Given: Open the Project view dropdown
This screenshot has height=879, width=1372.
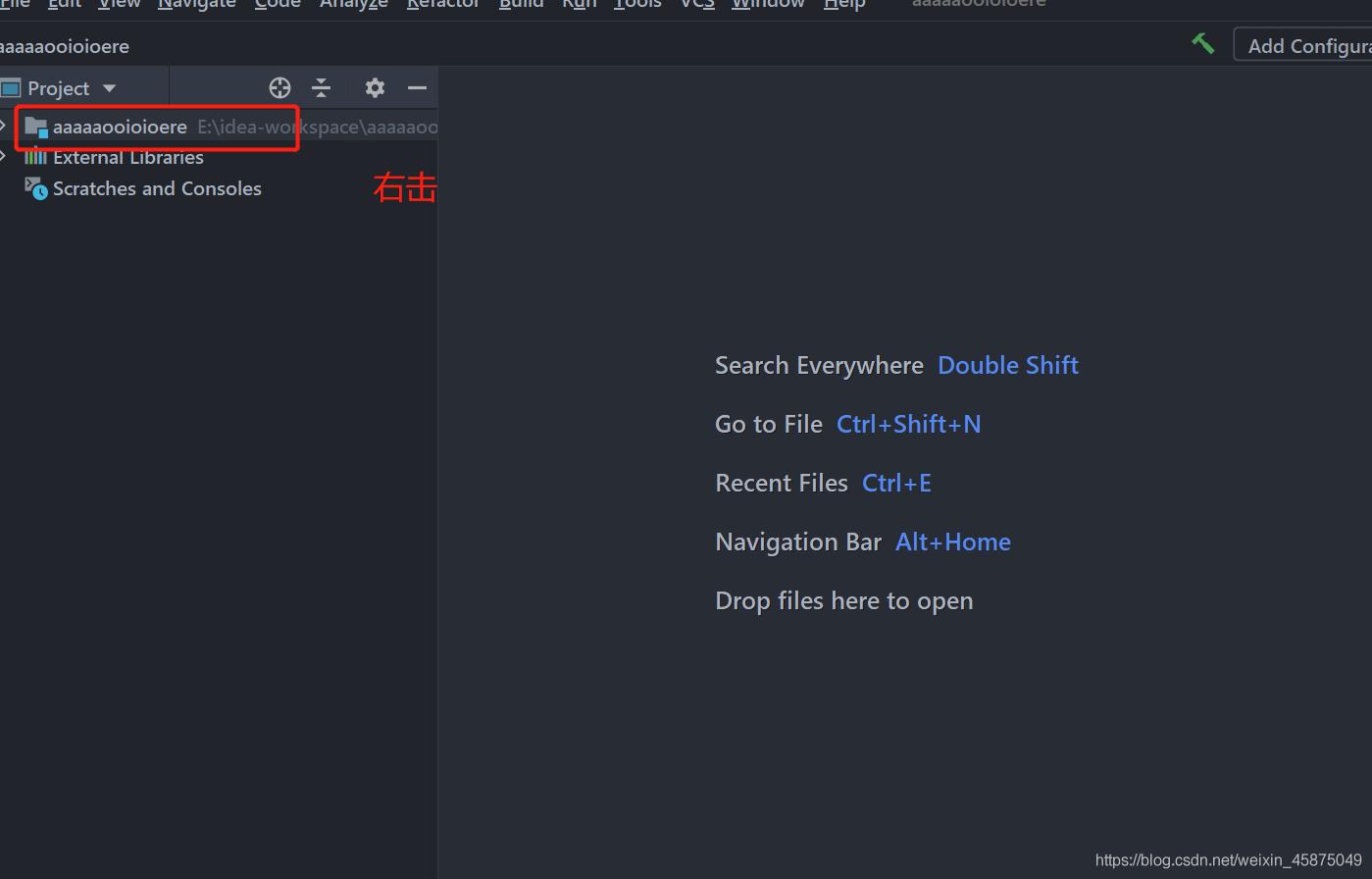Looking at the screenshot, I should point(109,88).
